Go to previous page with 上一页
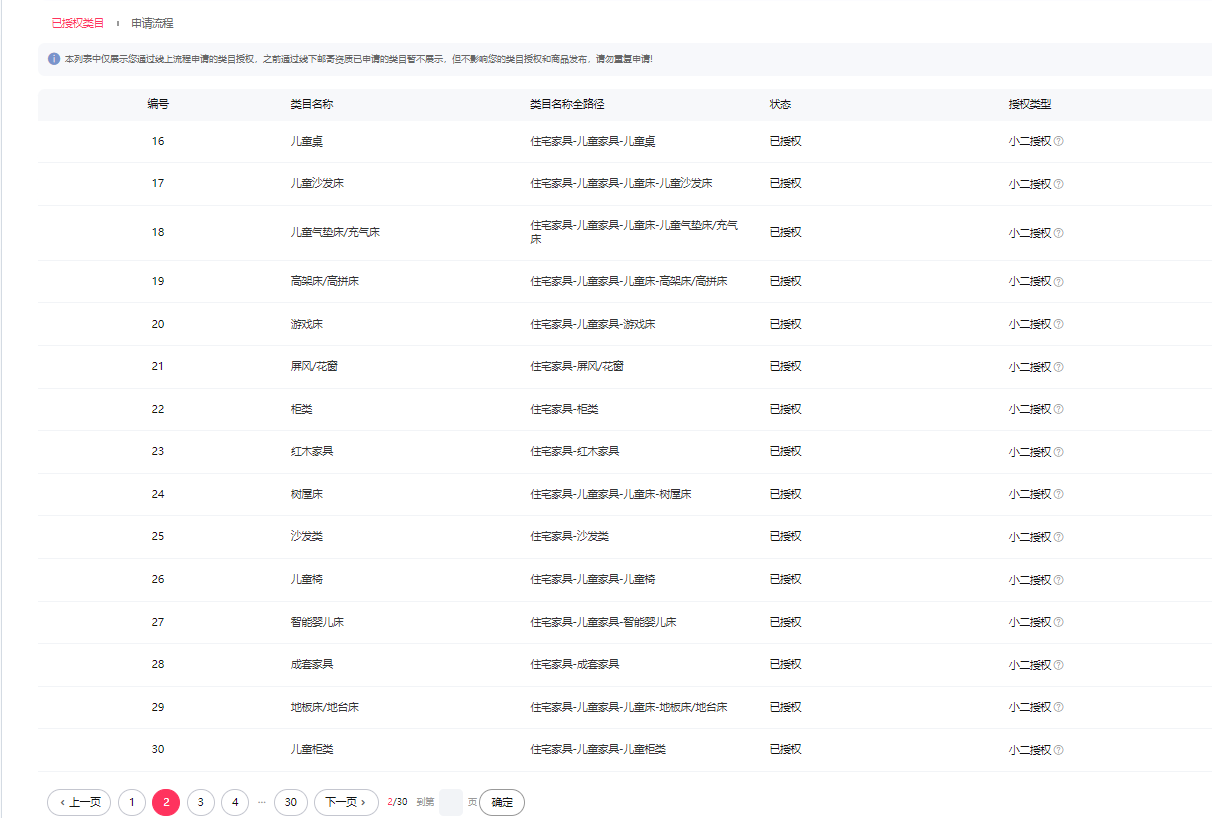1212x818 pixels. point(79,802)
